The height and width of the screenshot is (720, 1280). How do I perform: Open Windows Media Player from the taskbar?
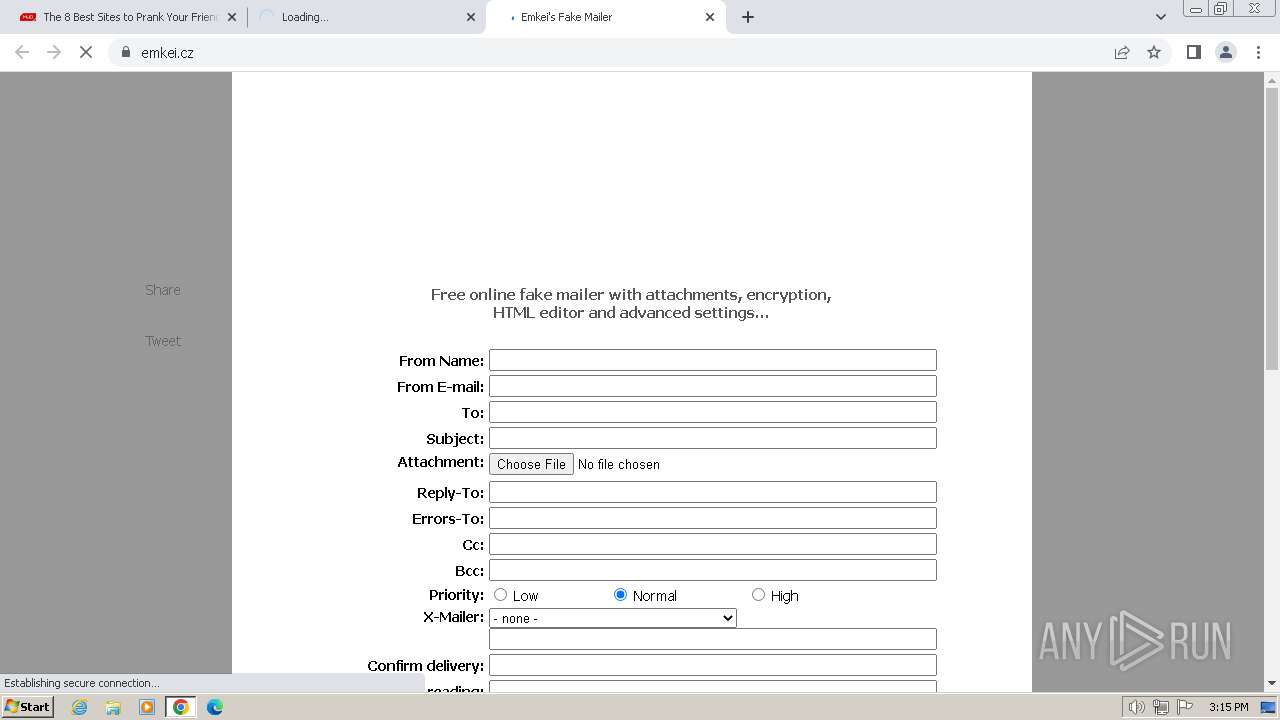pos(147,707)
